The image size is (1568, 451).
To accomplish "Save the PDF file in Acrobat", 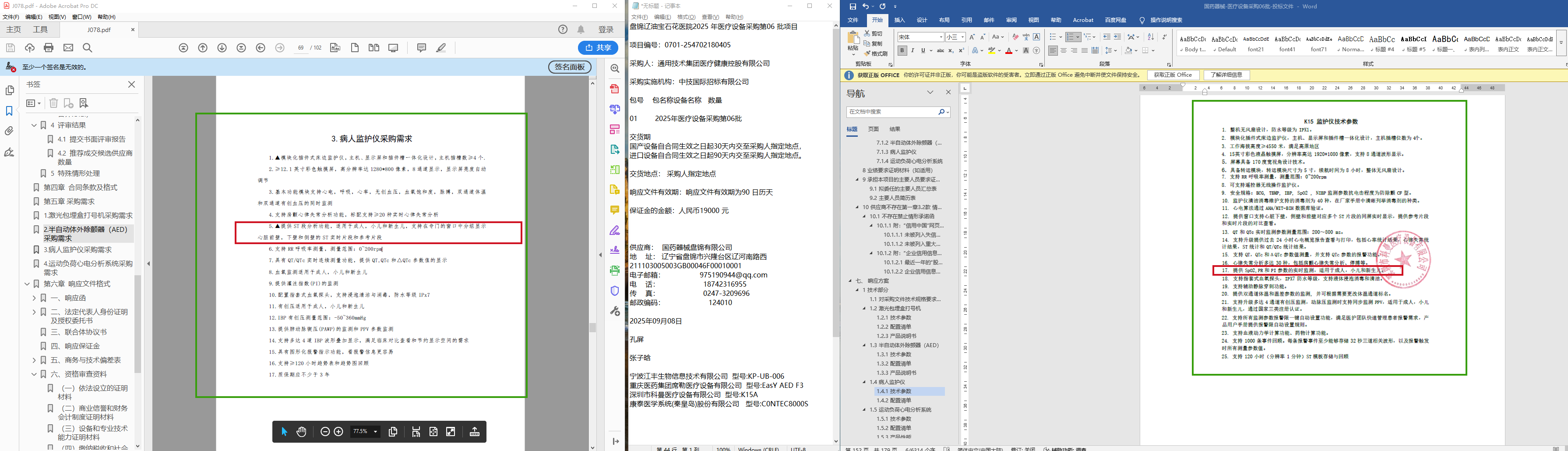I will coord(11,47).
